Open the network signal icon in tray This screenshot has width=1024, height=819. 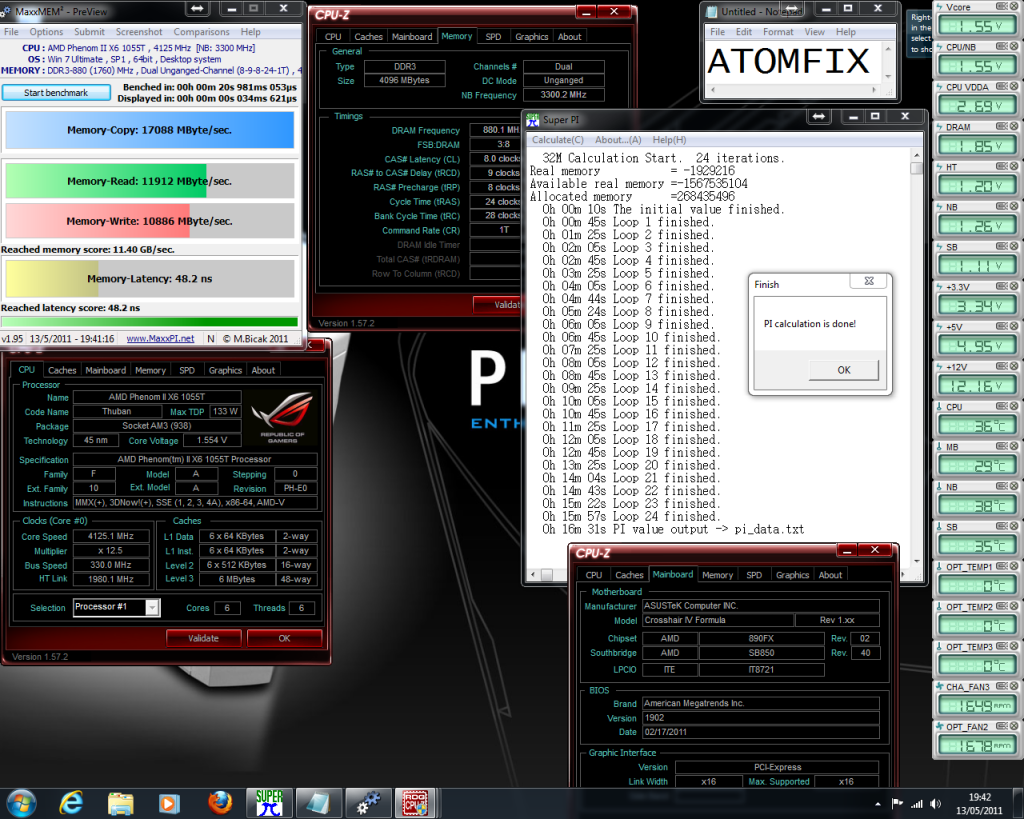click(917, 804)
